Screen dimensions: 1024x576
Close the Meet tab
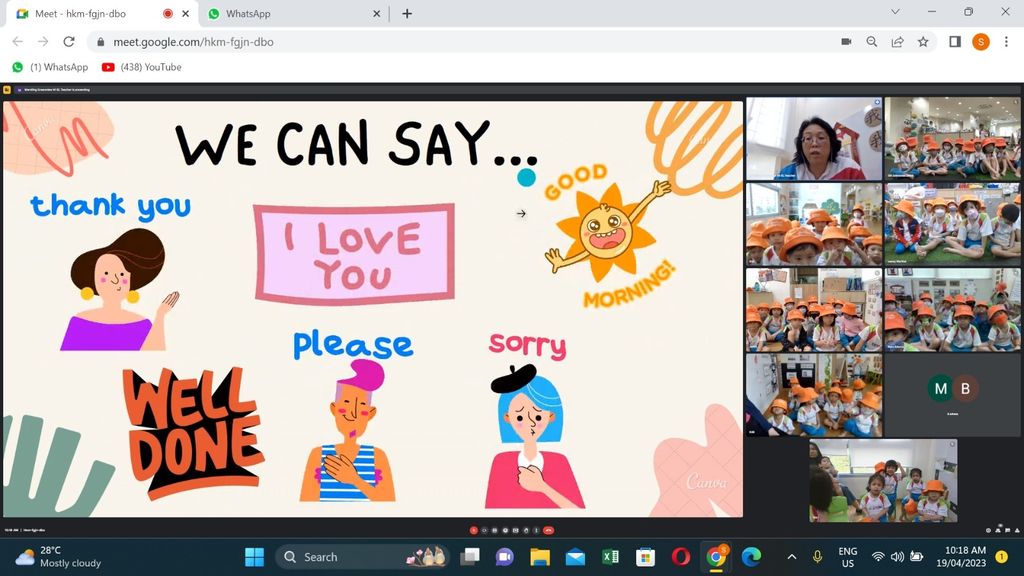pyautogui.click(x=185, y=13)
